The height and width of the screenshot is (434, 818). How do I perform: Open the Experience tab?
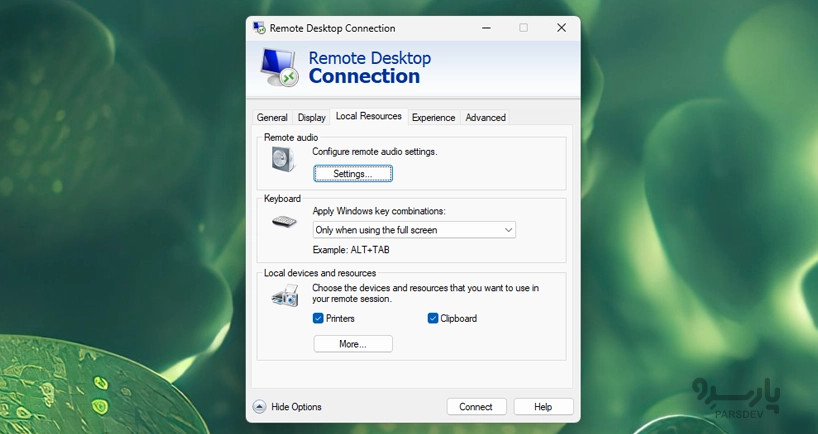point(434,117)
